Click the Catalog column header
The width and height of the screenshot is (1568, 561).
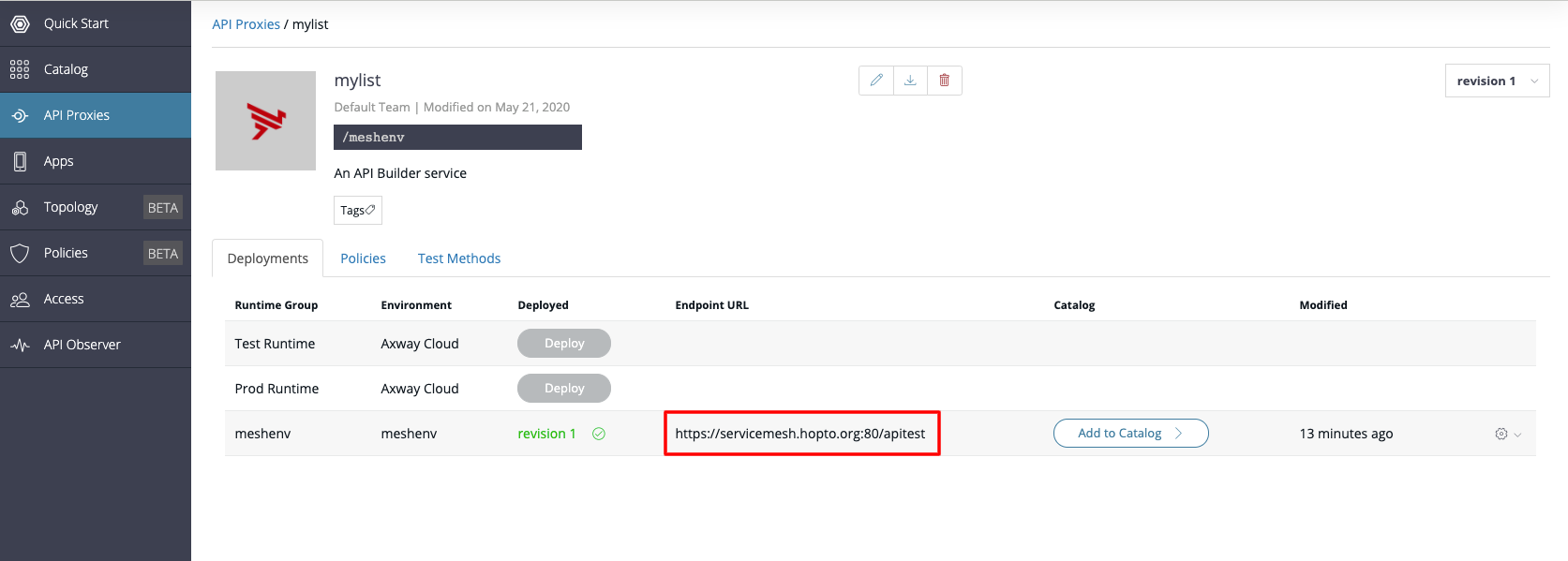(1074, 305)
